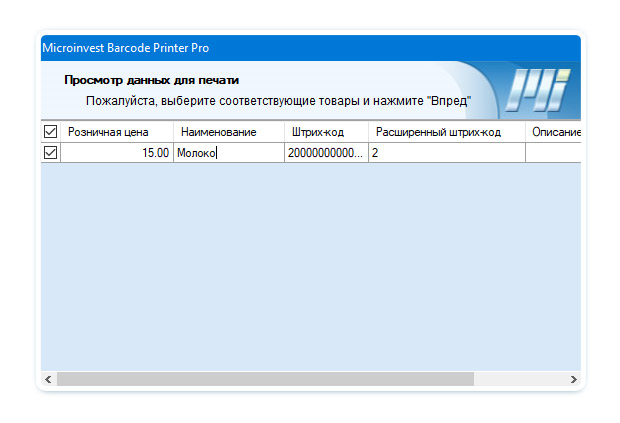Click the right arrow of horizontal scrollbar
Image resolution: width=620 pixels, height=423 pixels.
pos(573,380)
